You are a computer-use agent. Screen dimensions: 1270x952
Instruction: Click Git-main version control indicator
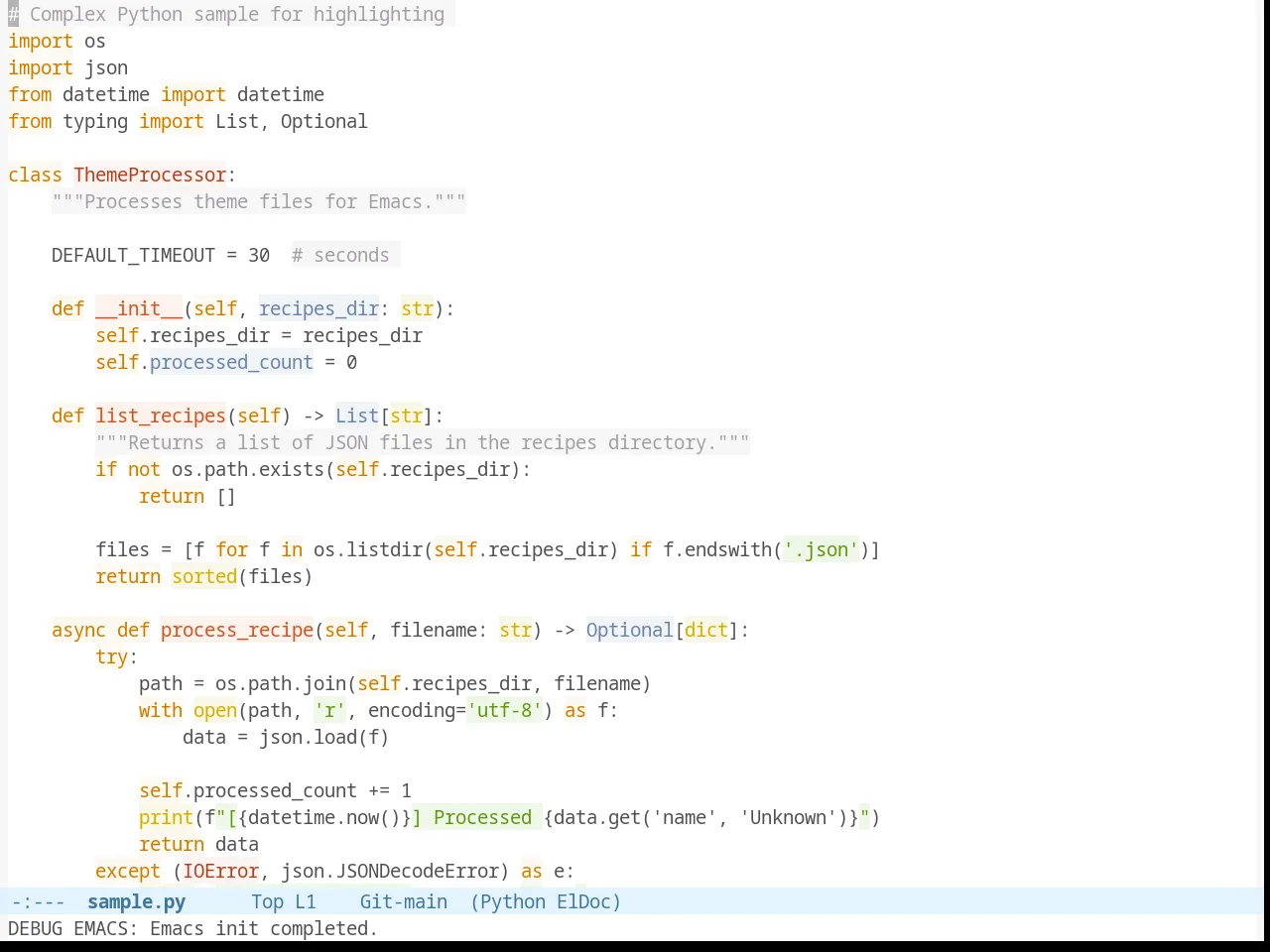tap(403, 901)
